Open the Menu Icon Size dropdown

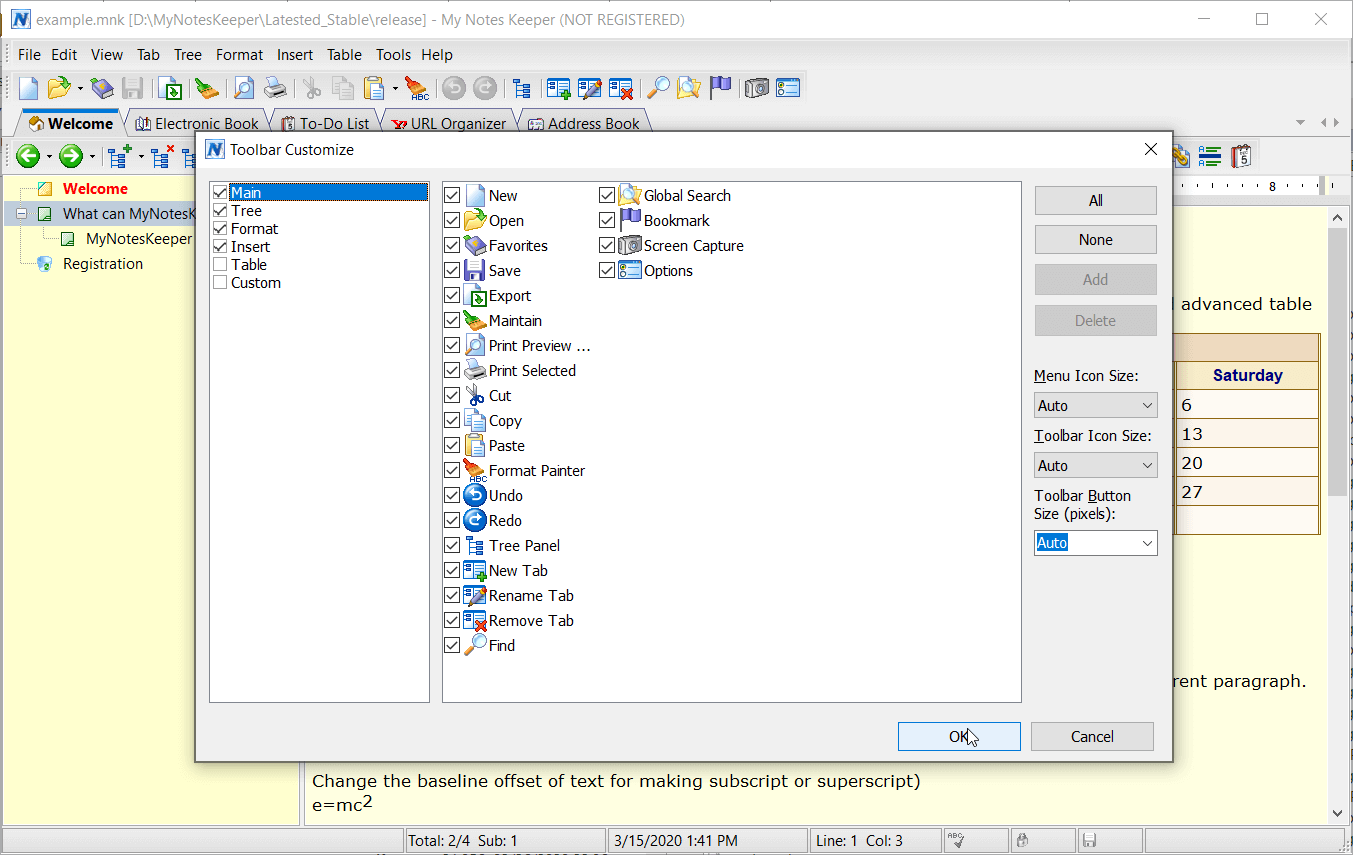pos(1096,405)
